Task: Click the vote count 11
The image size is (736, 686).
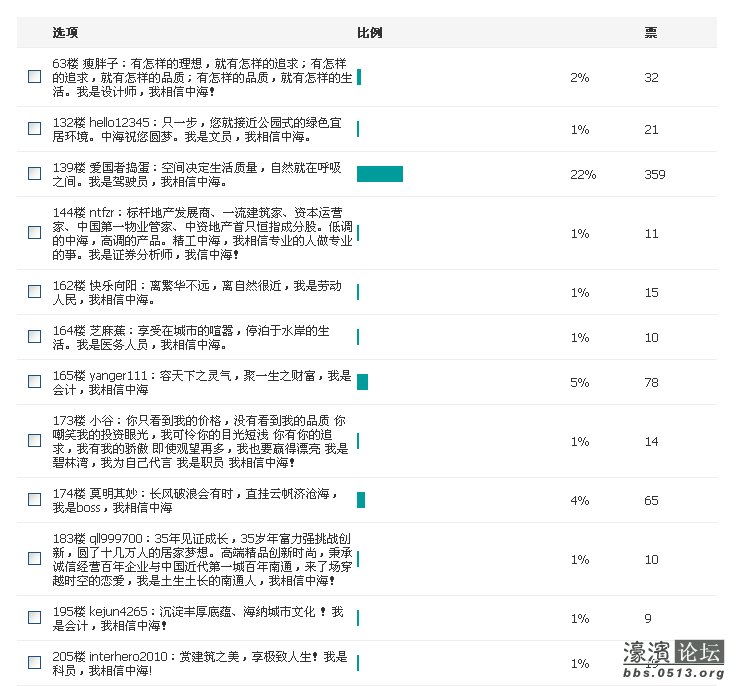Action: [652, 234]
